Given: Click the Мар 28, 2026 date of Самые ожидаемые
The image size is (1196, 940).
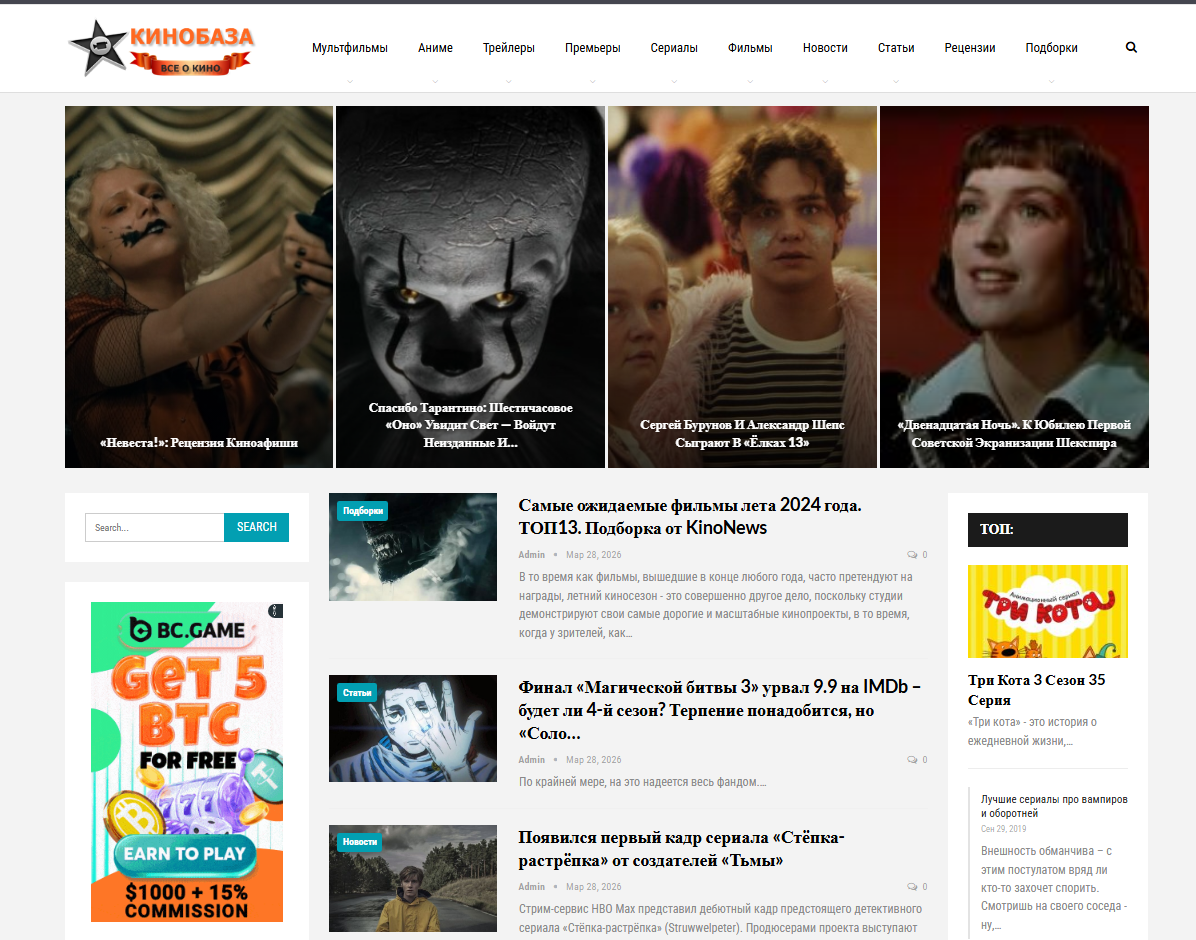Looking at the screenshot, I should pyautogui.click(x=593, y=555).
